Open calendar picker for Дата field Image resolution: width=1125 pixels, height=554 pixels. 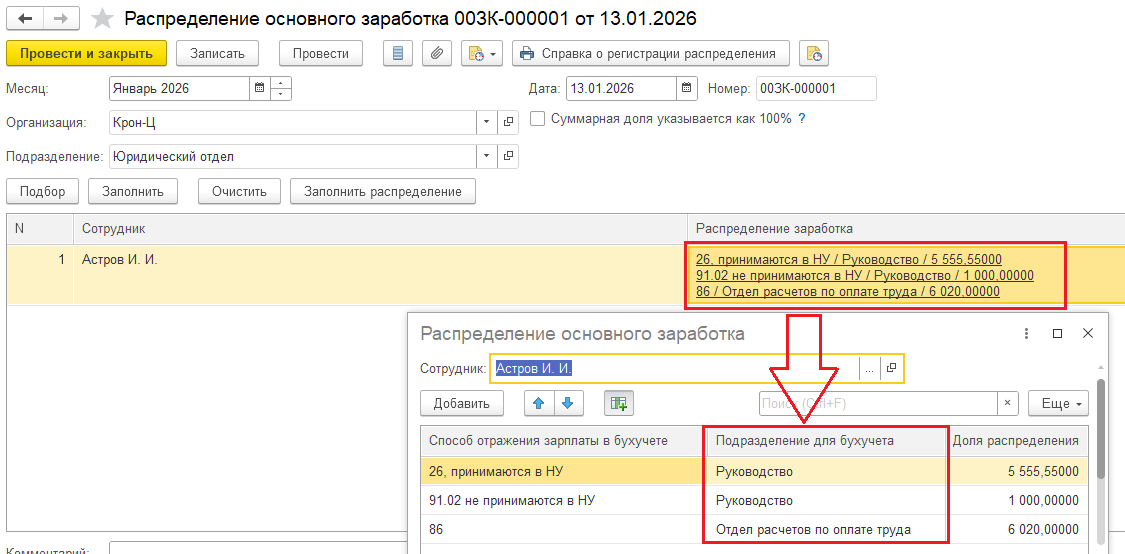click(687, 88)
